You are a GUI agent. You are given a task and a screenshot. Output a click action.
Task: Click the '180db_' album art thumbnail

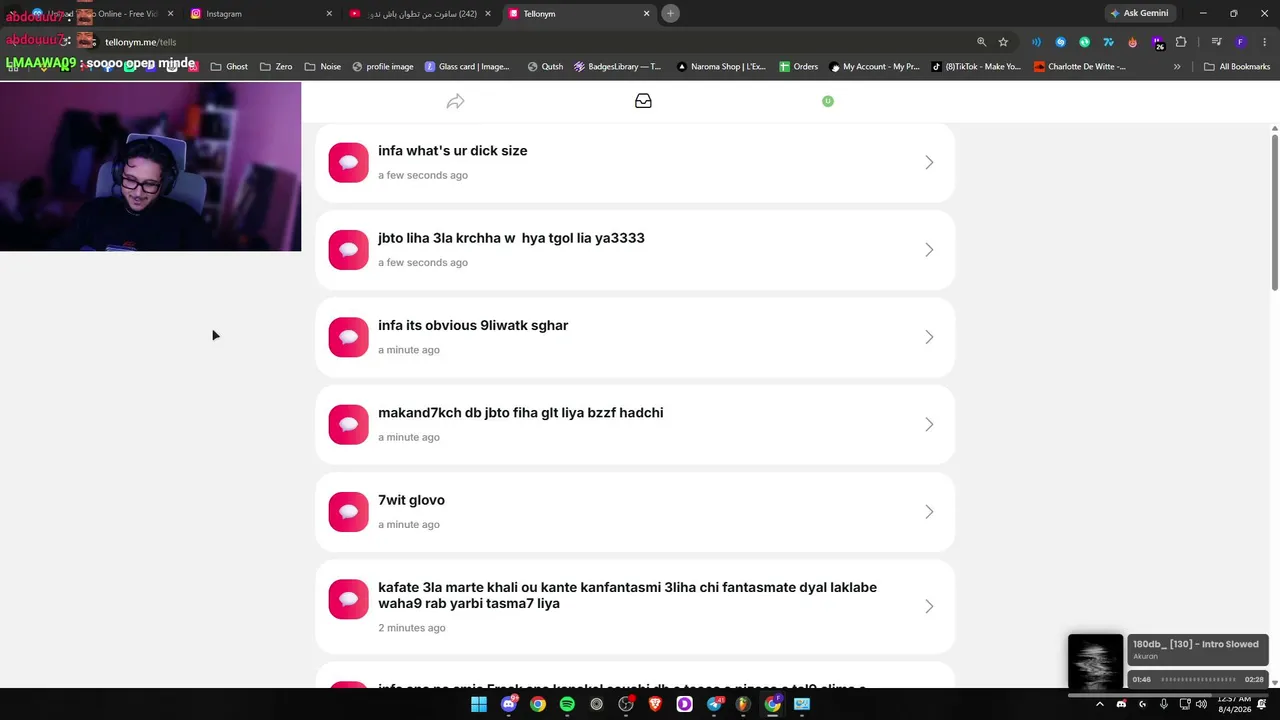click(x=1095, y=662)
